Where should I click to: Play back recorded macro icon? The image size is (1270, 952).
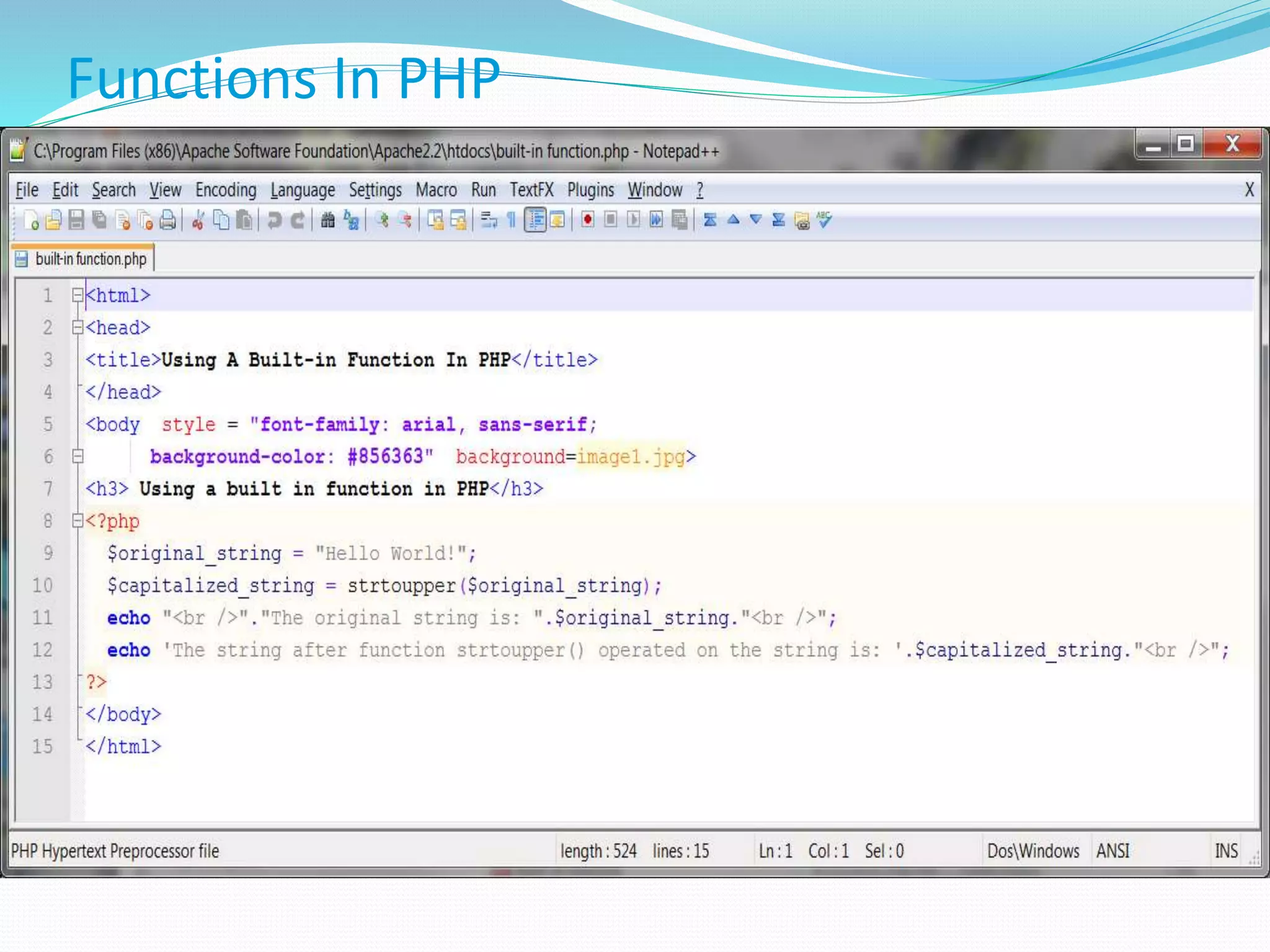pos(633,220)
